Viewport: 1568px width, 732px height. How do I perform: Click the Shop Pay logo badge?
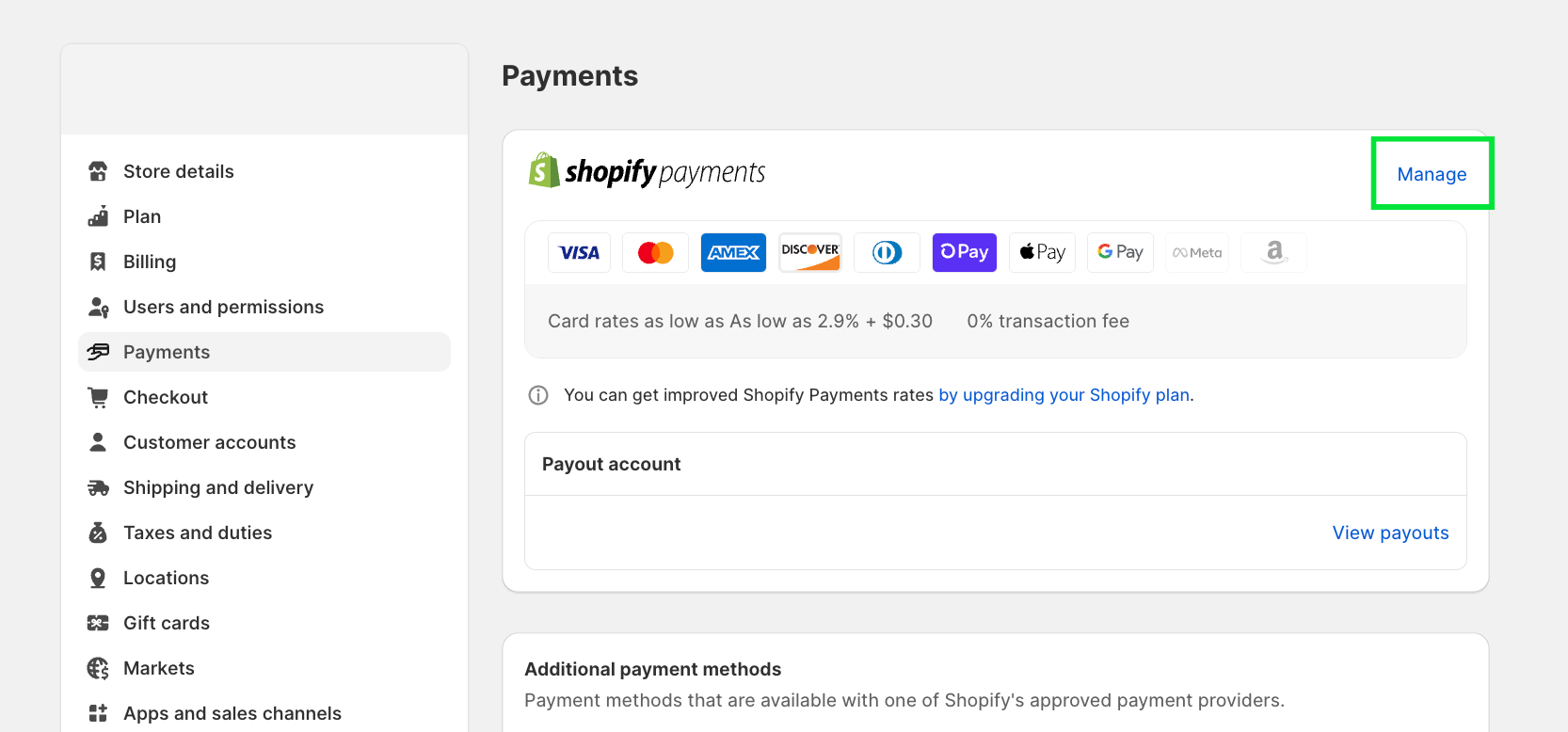[x=964, y=252]
